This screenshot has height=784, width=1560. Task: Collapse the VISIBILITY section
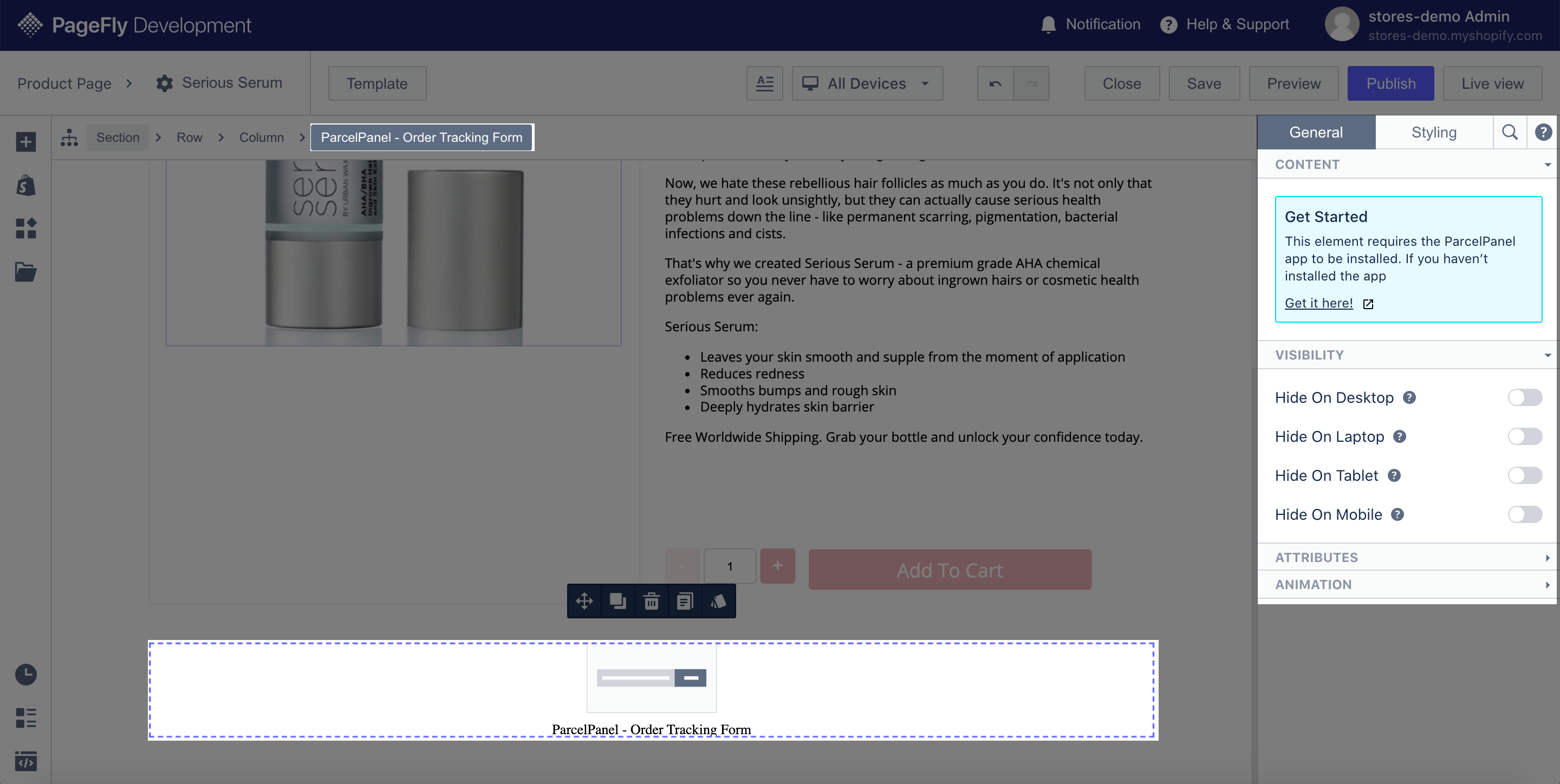pyautogui.click(x=1407, y=355)
